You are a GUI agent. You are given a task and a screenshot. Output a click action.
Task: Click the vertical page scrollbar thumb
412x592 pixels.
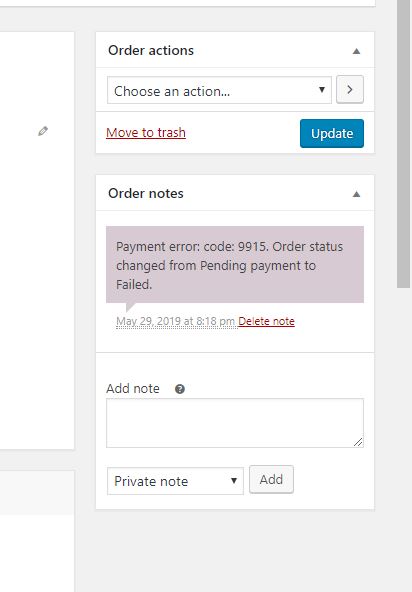(404, 143)
